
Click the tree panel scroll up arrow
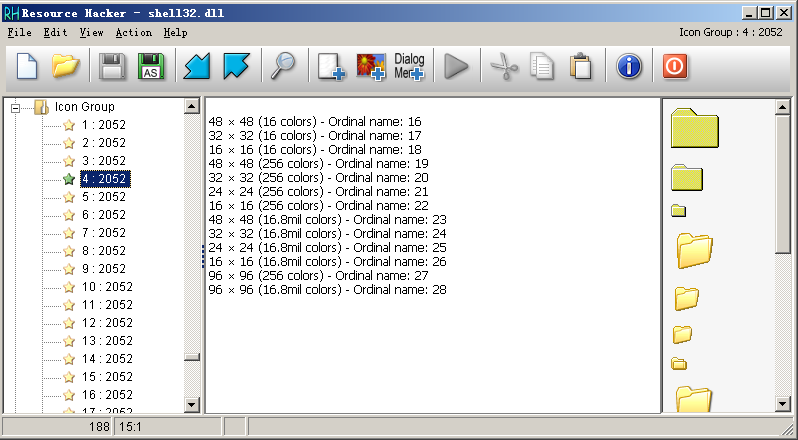pyautogui.click(x=192, y=106)
